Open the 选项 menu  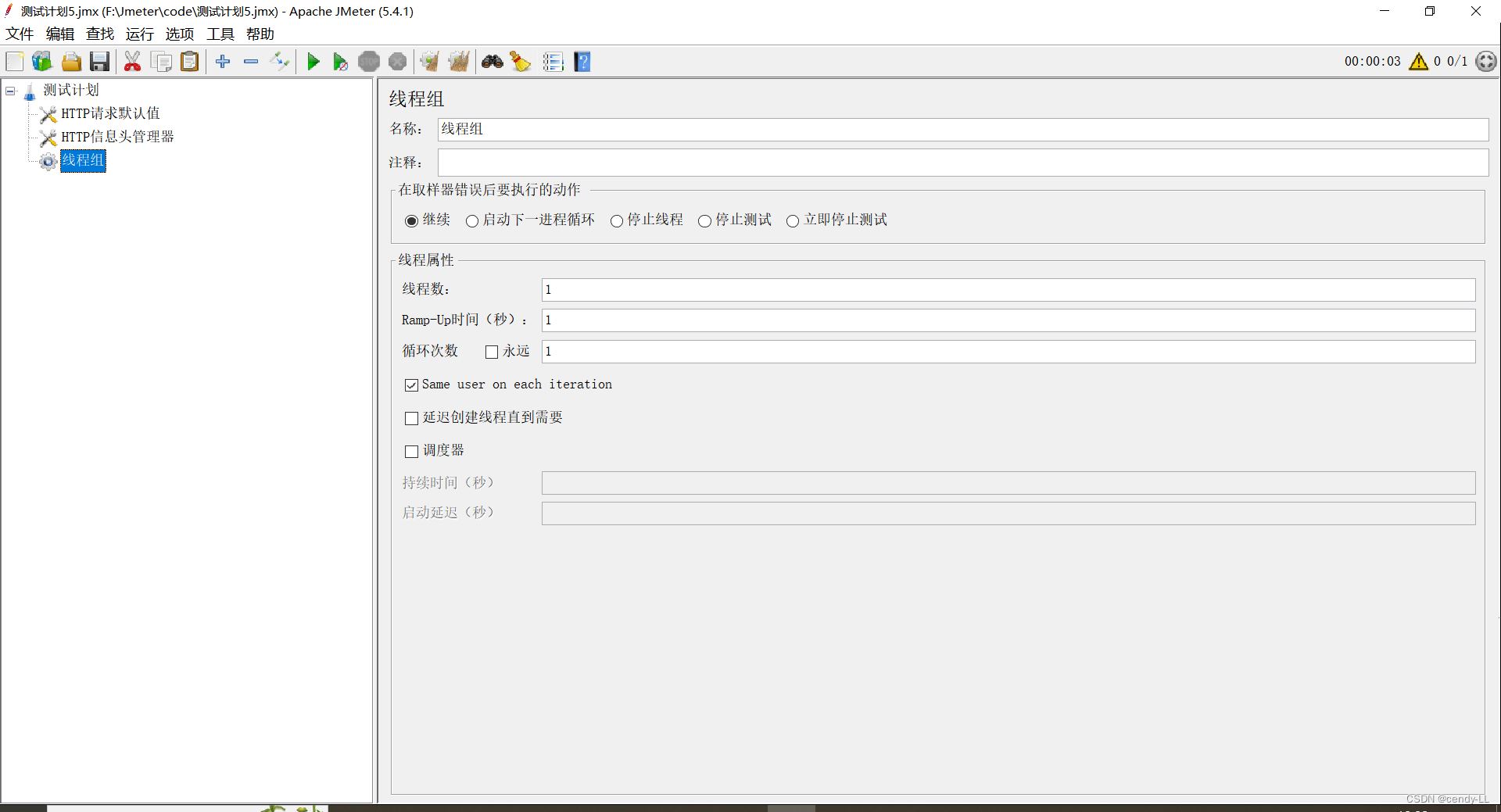179,34
